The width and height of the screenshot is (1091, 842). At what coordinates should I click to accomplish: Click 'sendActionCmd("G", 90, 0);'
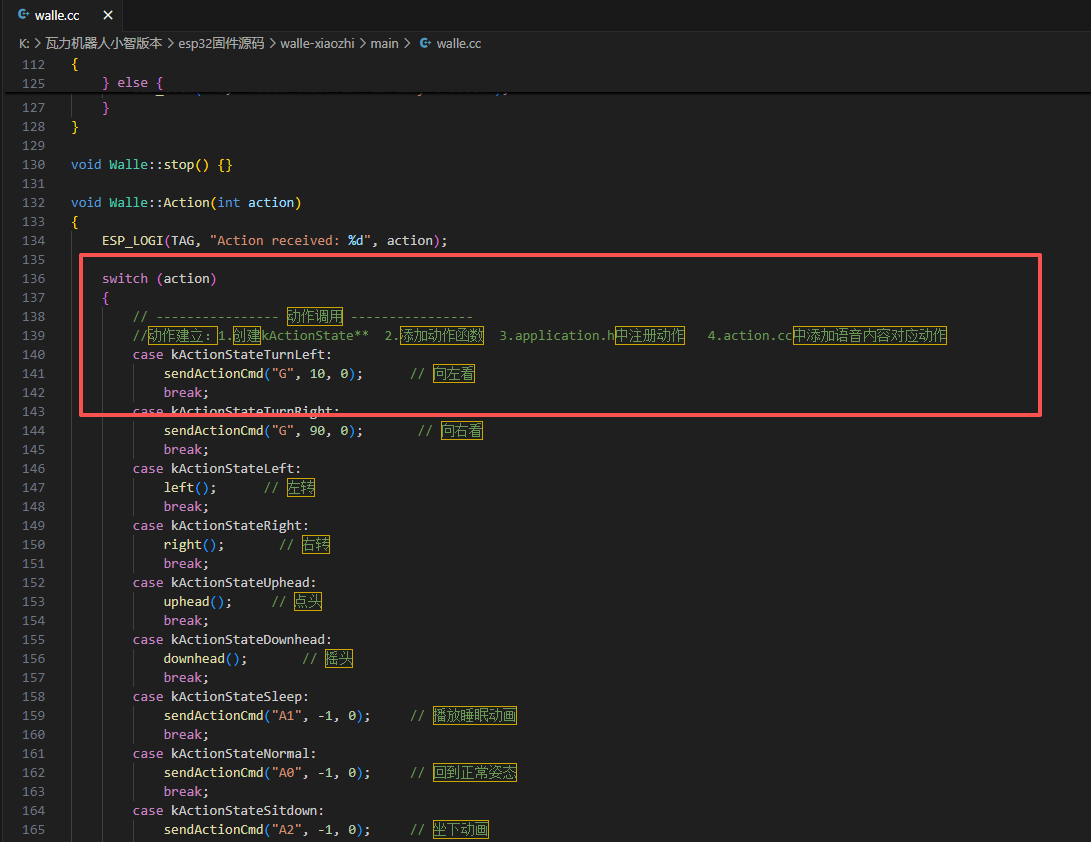point(263,431)
